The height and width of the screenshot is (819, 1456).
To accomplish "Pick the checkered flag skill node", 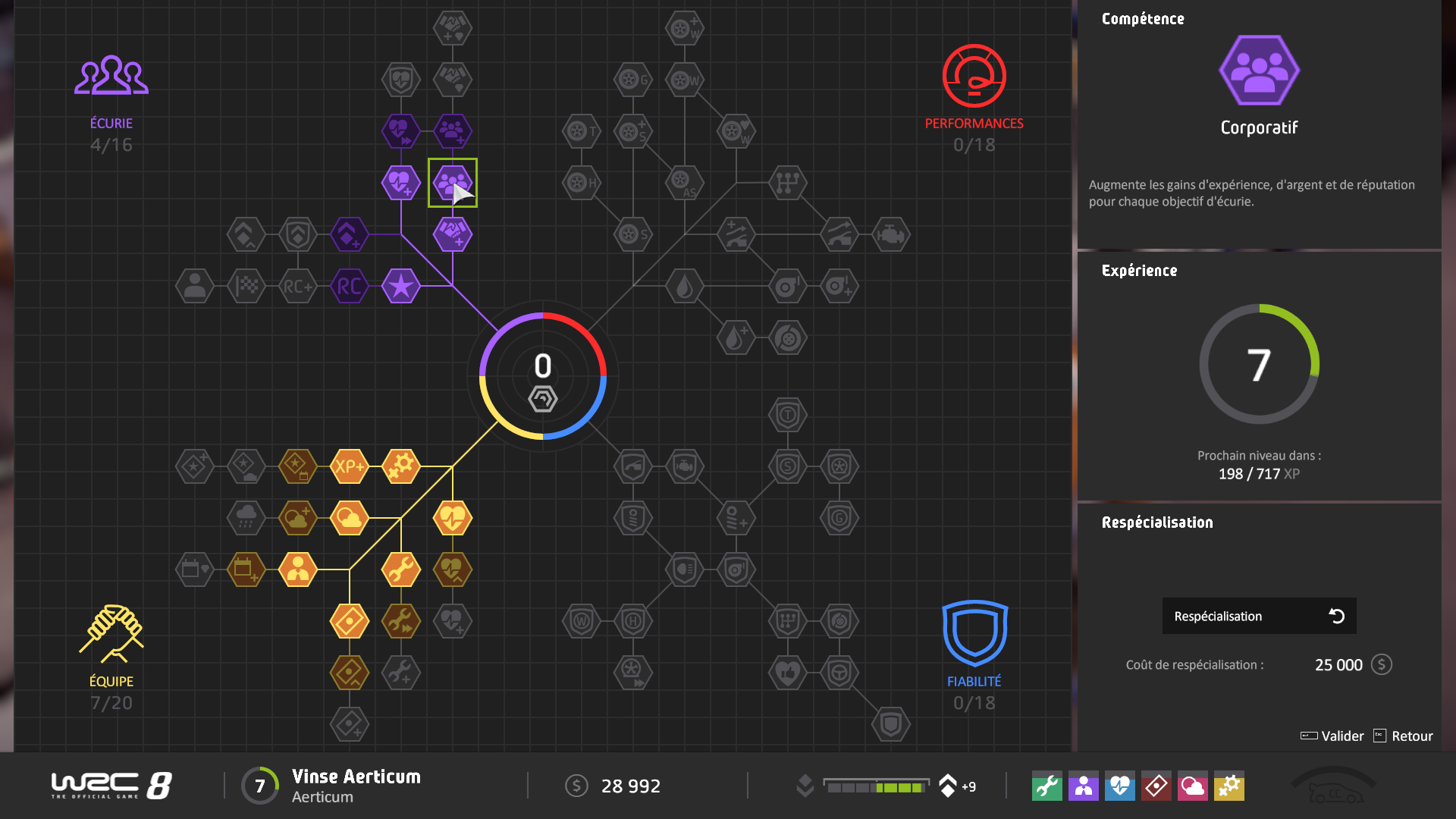I will 246,286.
